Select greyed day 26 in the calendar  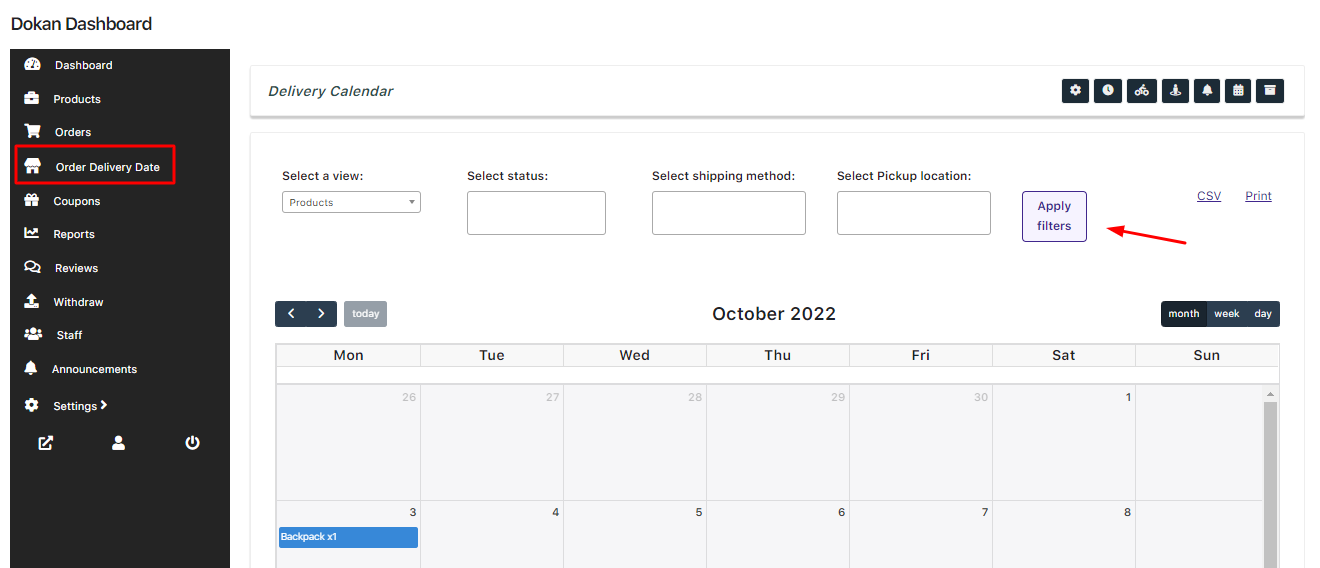(409, 397)
